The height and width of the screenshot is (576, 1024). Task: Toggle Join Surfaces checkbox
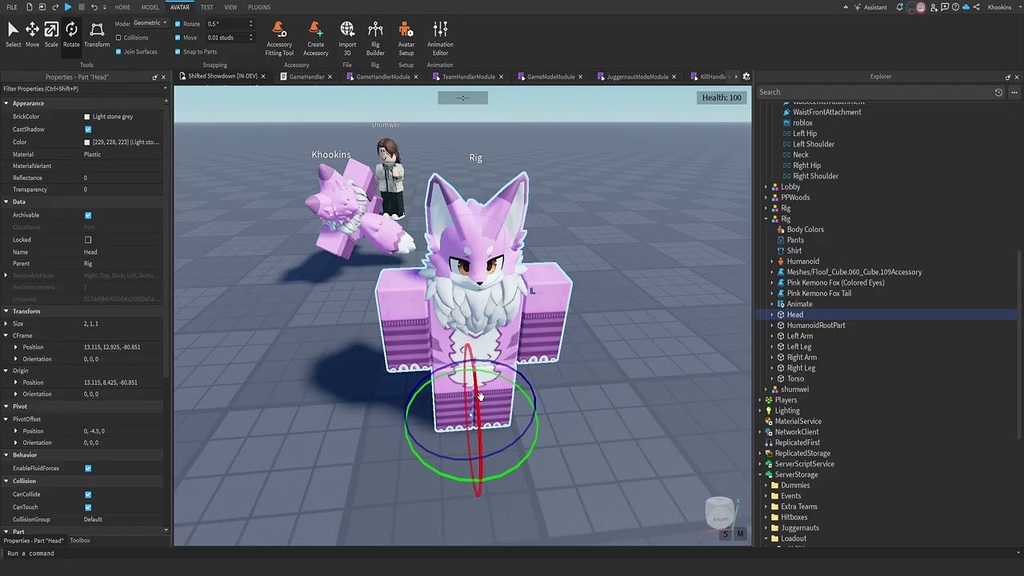pyautogui.click(x=118, y=52)
